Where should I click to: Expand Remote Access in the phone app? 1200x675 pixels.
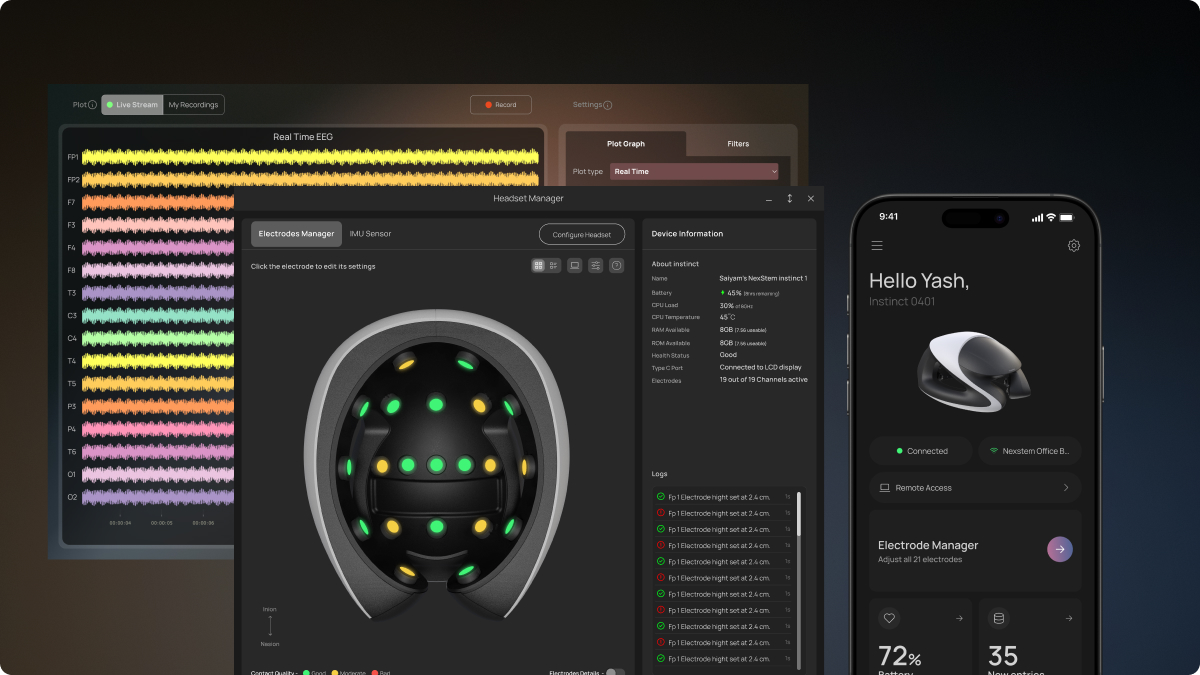tap(975, 488)
